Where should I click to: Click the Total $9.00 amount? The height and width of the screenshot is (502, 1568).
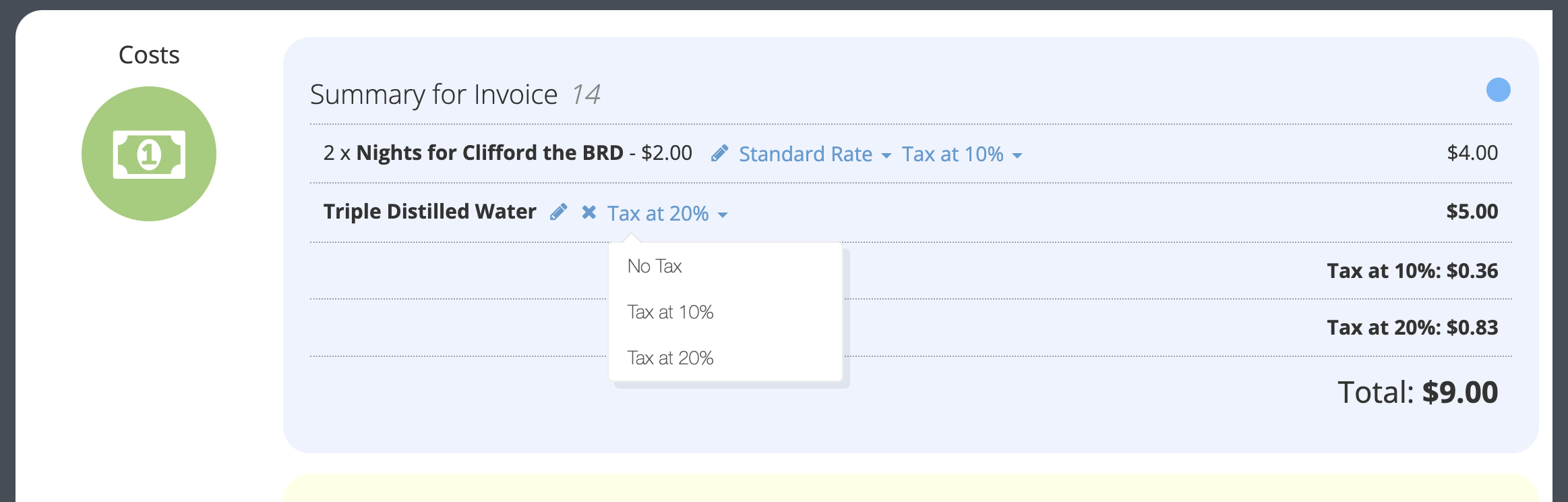[1418, 392]
